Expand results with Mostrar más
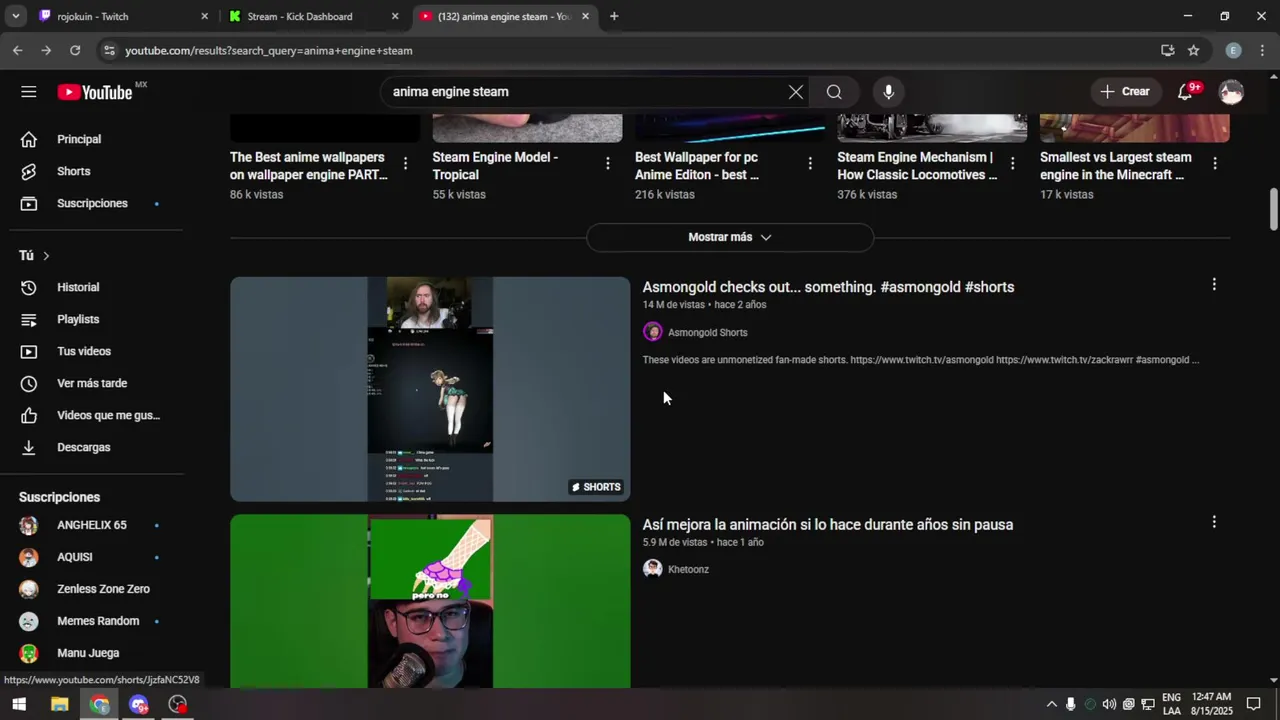1280x720 pixels. [x=730, y=237]
